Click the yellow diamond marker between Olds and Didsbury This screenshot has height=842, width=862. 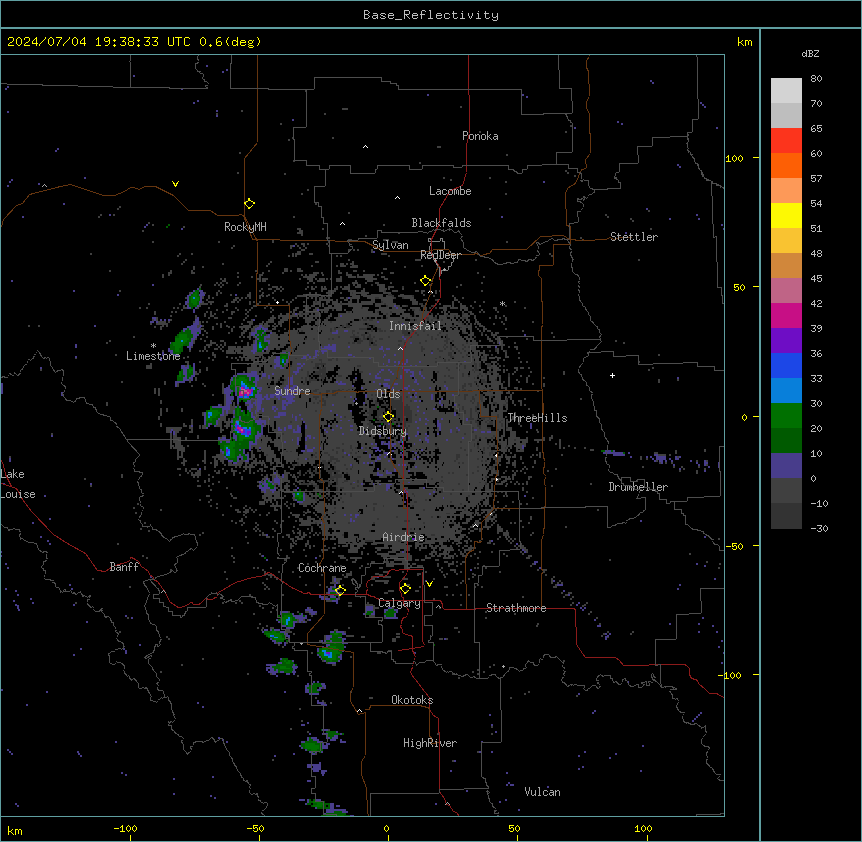tap(388, 417)
